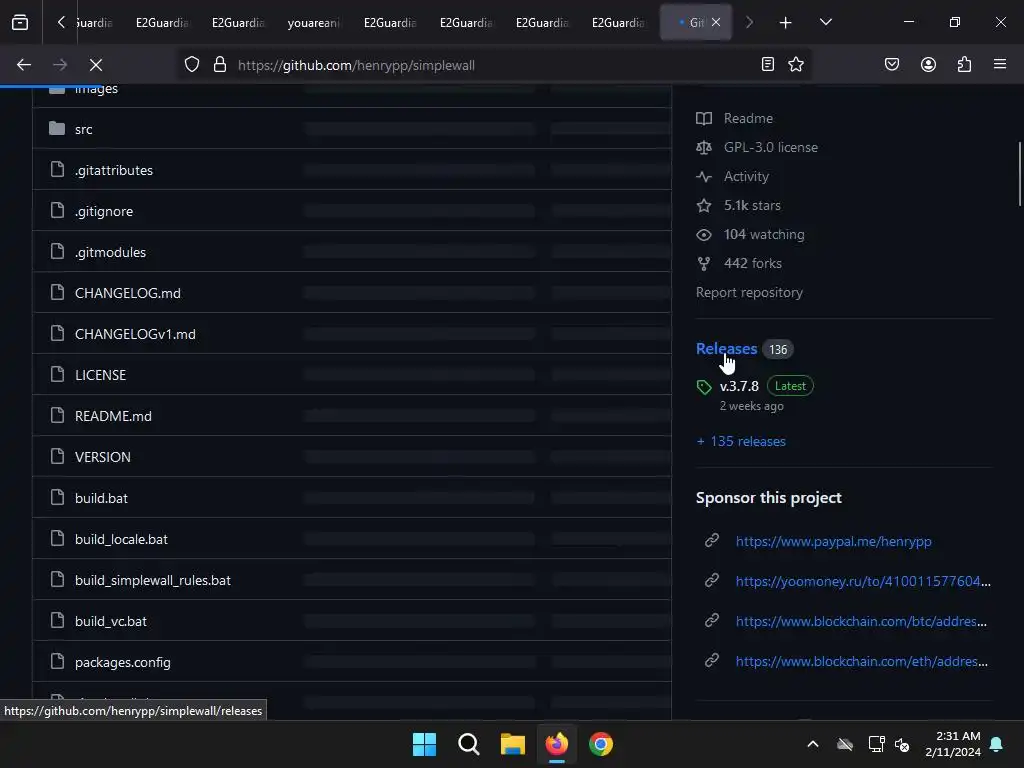Open packages.config file
The image size is (1024, 768).
pyautogui.click(x=123, y=663)
